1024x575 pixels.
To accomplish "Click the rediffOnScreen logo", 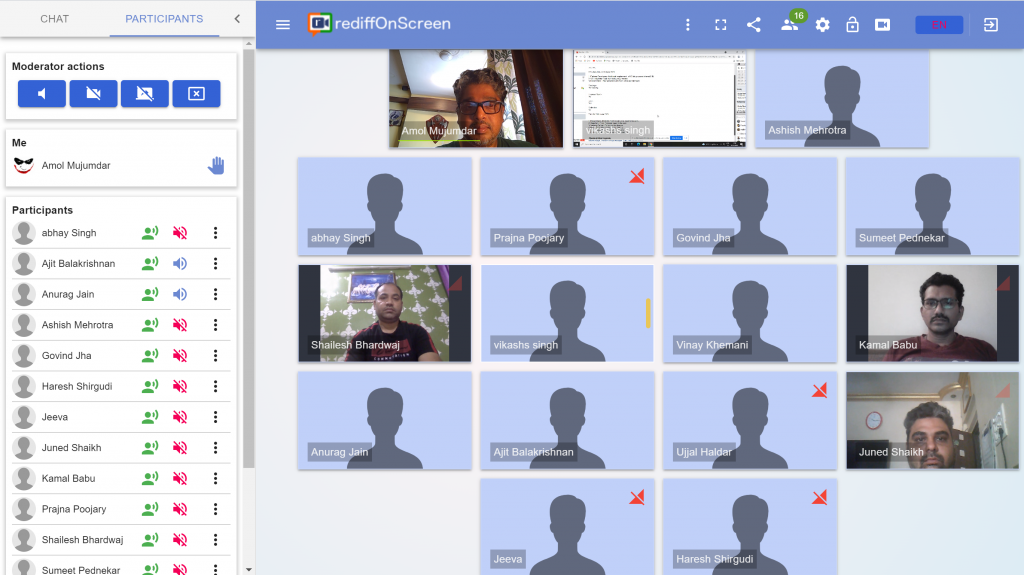I will (379, 24).
